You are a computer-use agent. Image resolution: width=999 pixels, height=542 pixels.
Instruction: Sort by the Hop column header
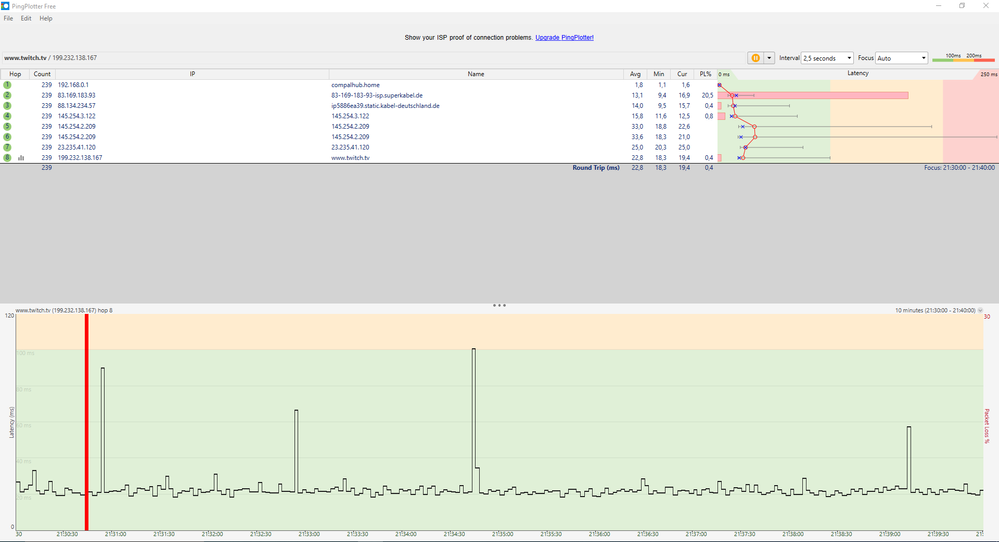15,74
